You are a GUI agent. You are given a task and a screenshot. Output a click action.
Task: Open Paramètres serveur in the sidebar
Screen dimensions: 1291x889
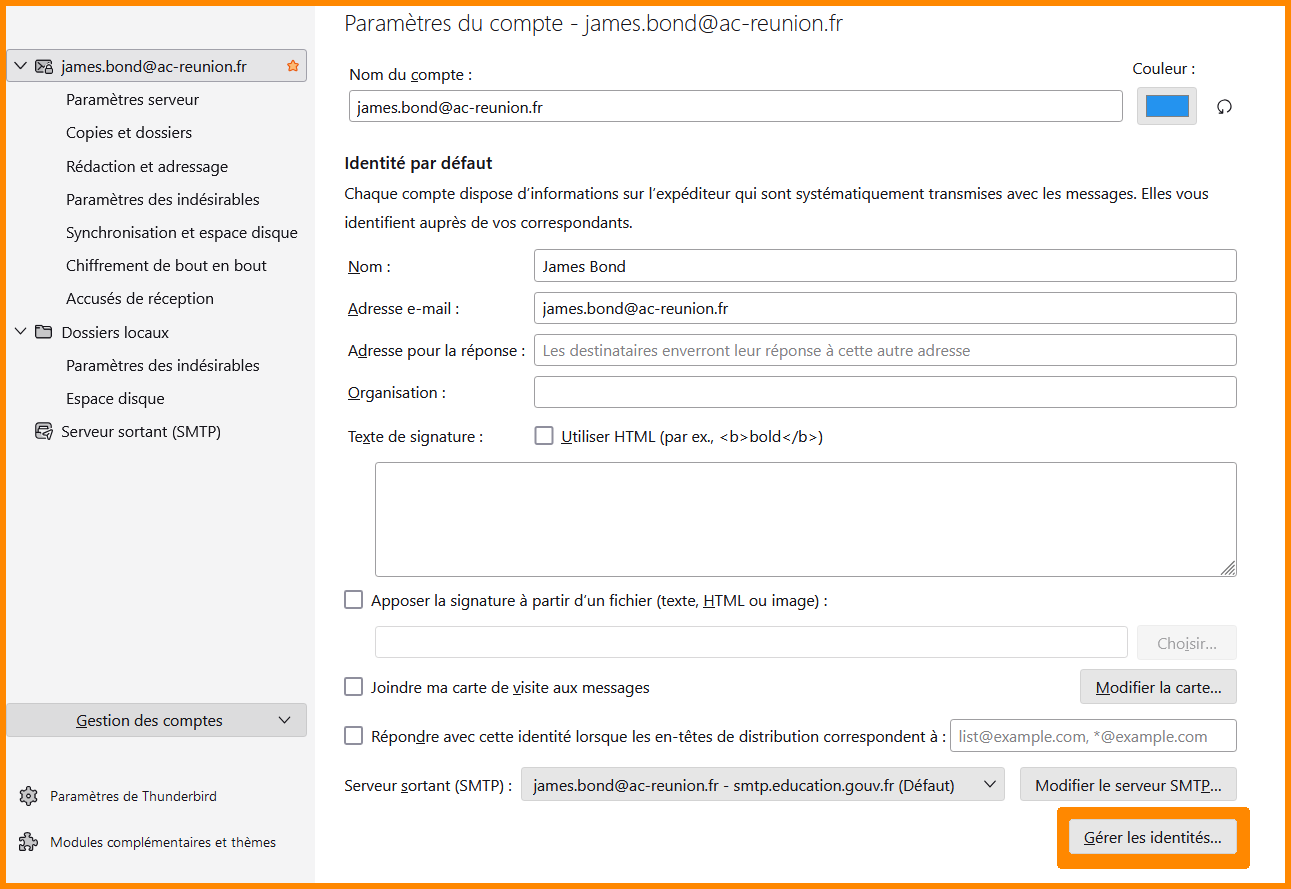(132, 100)
